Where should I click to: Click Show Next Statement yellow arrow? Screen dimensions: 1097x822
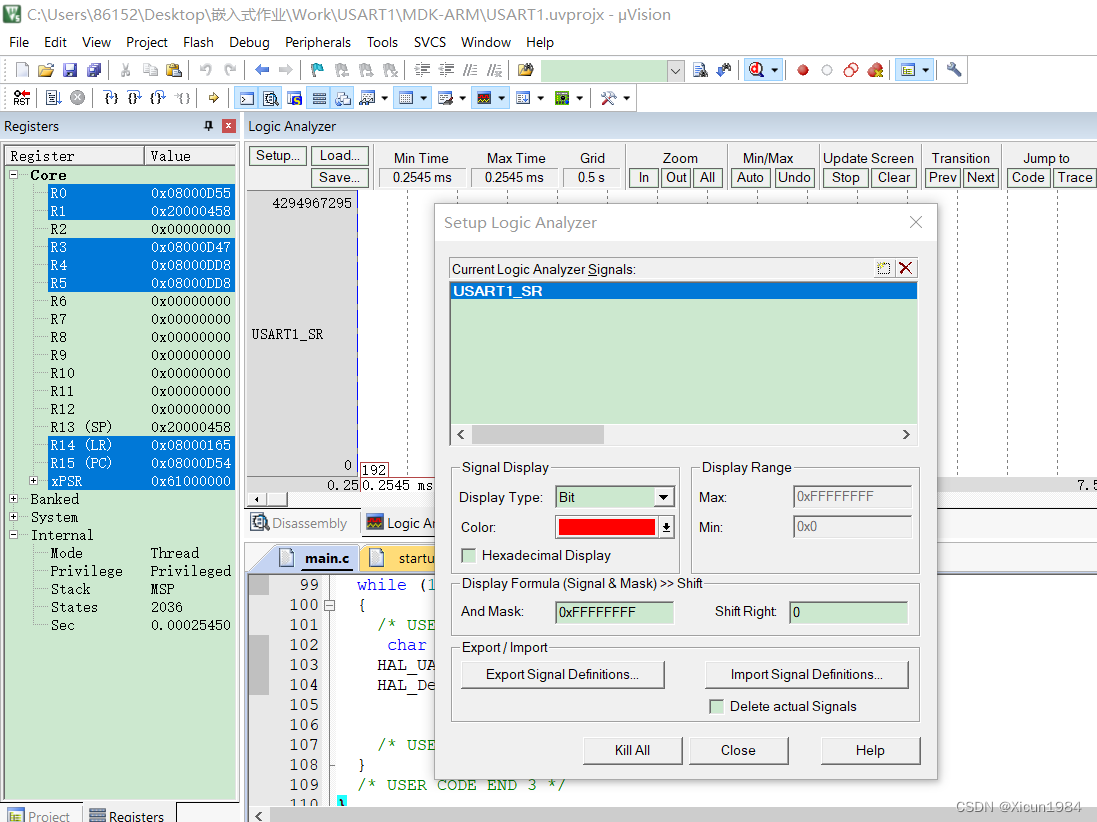[x=214, y=98]
